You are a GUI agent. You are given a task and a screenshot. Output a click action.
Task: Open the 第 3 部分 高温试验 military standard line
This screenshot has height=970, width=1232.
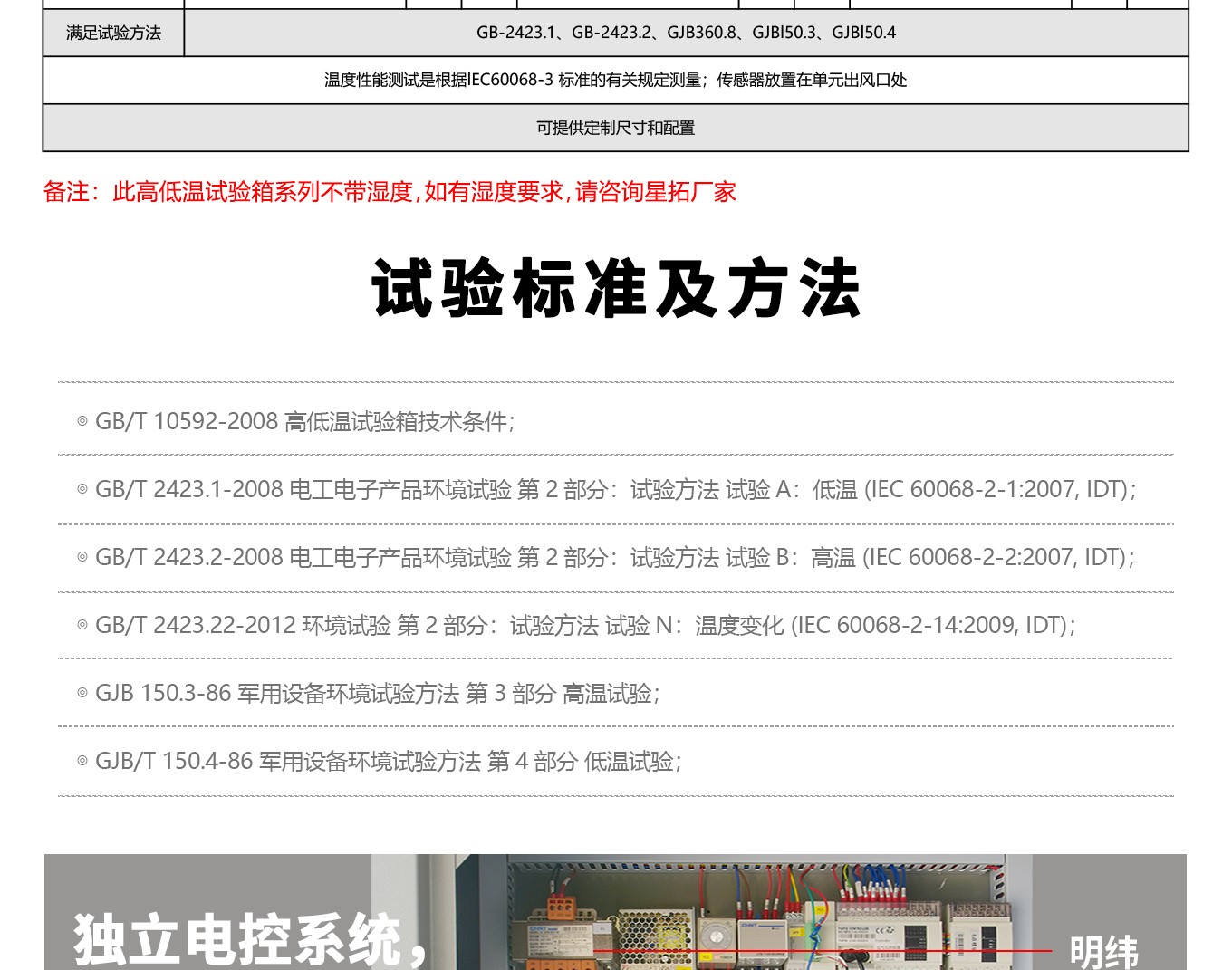[x=562, y=694]
